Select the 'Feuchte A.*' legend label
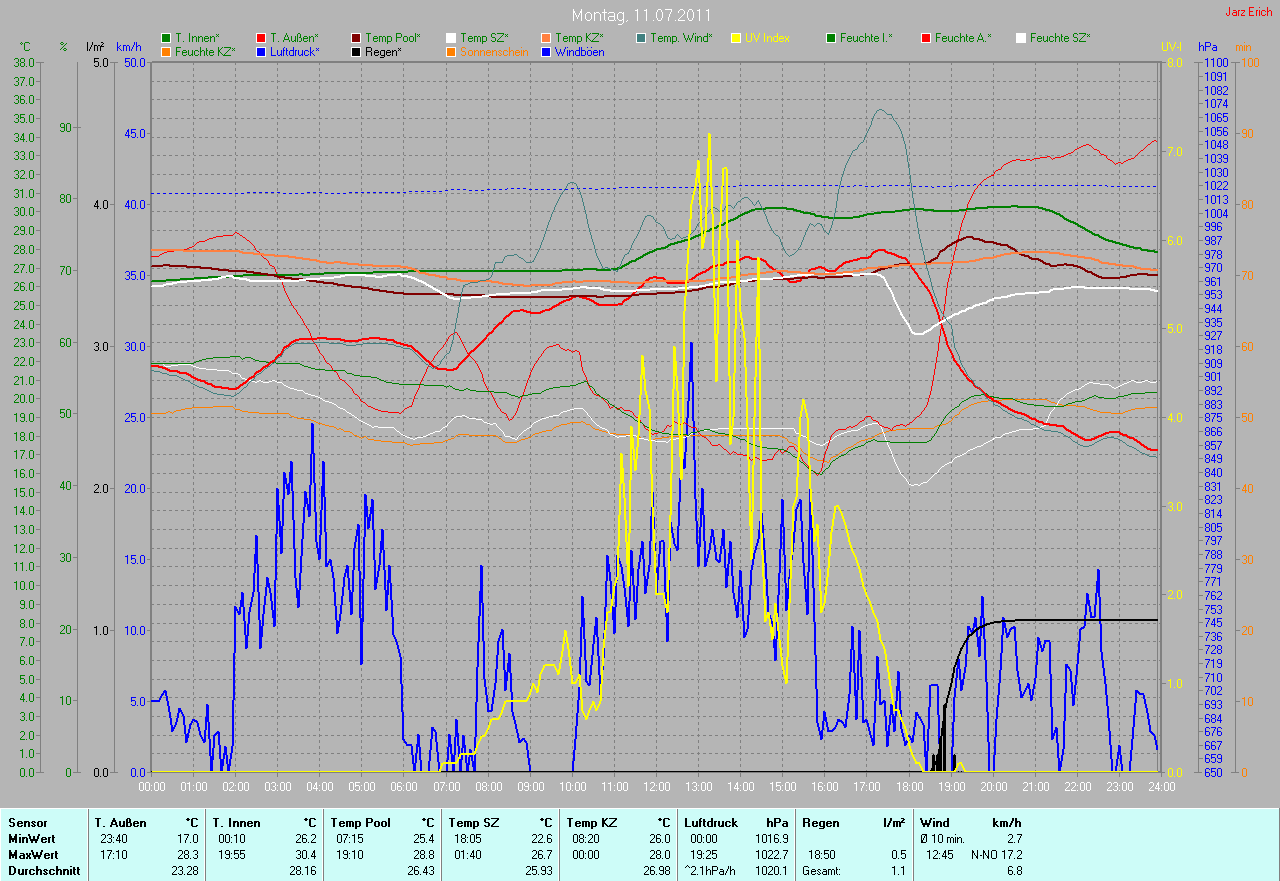1280x881 pixels. coord(964,38)
